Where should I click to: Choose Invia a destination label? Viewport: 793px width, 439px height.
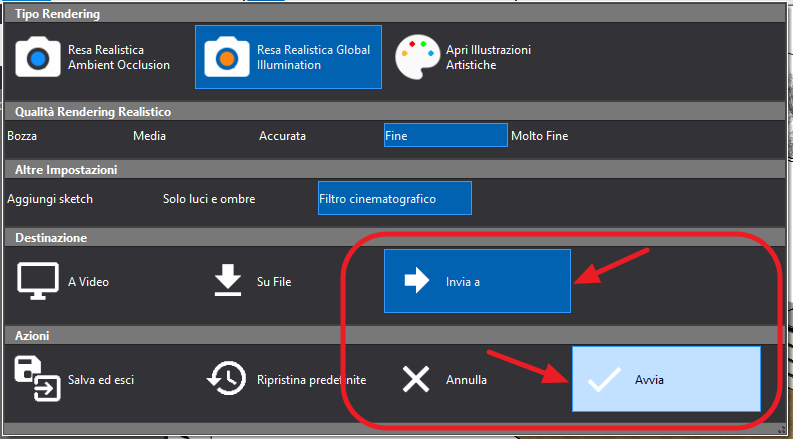click(x=463, y=282)
